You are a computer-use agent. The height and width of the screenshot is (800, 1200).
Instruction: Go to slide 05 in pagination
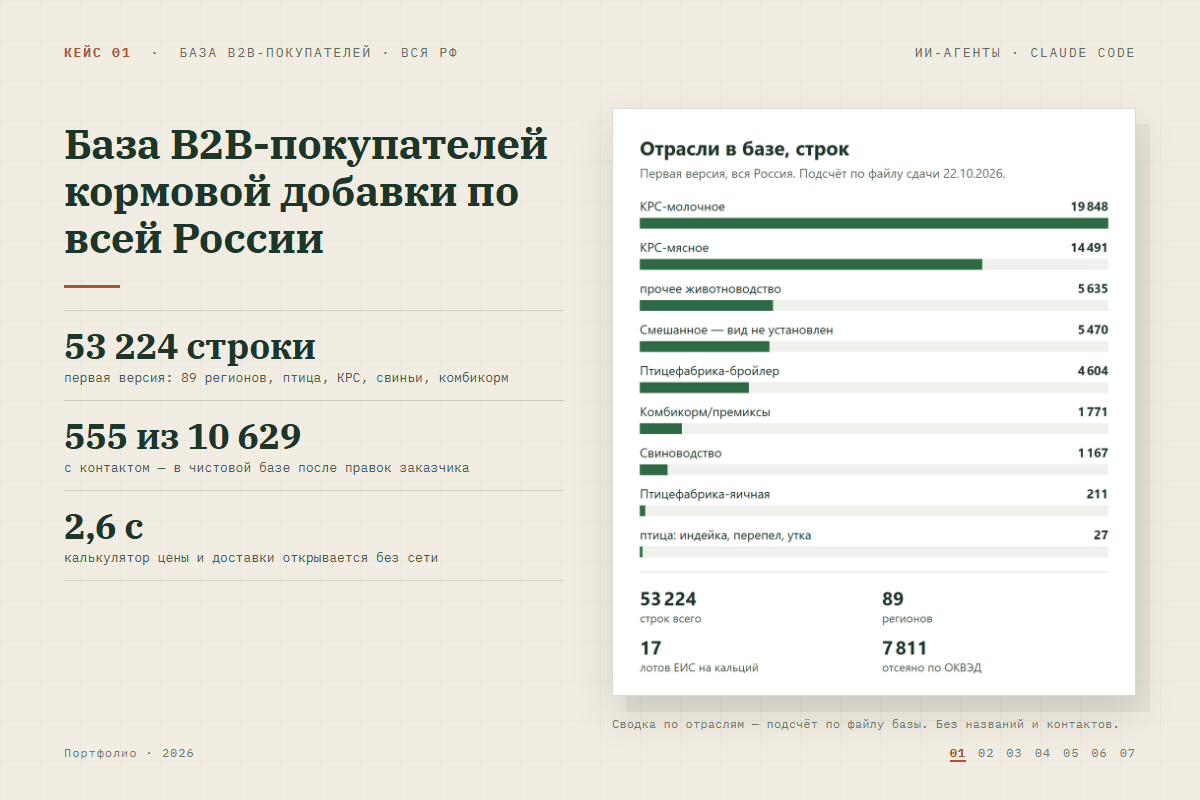[x=1071, y=753]
